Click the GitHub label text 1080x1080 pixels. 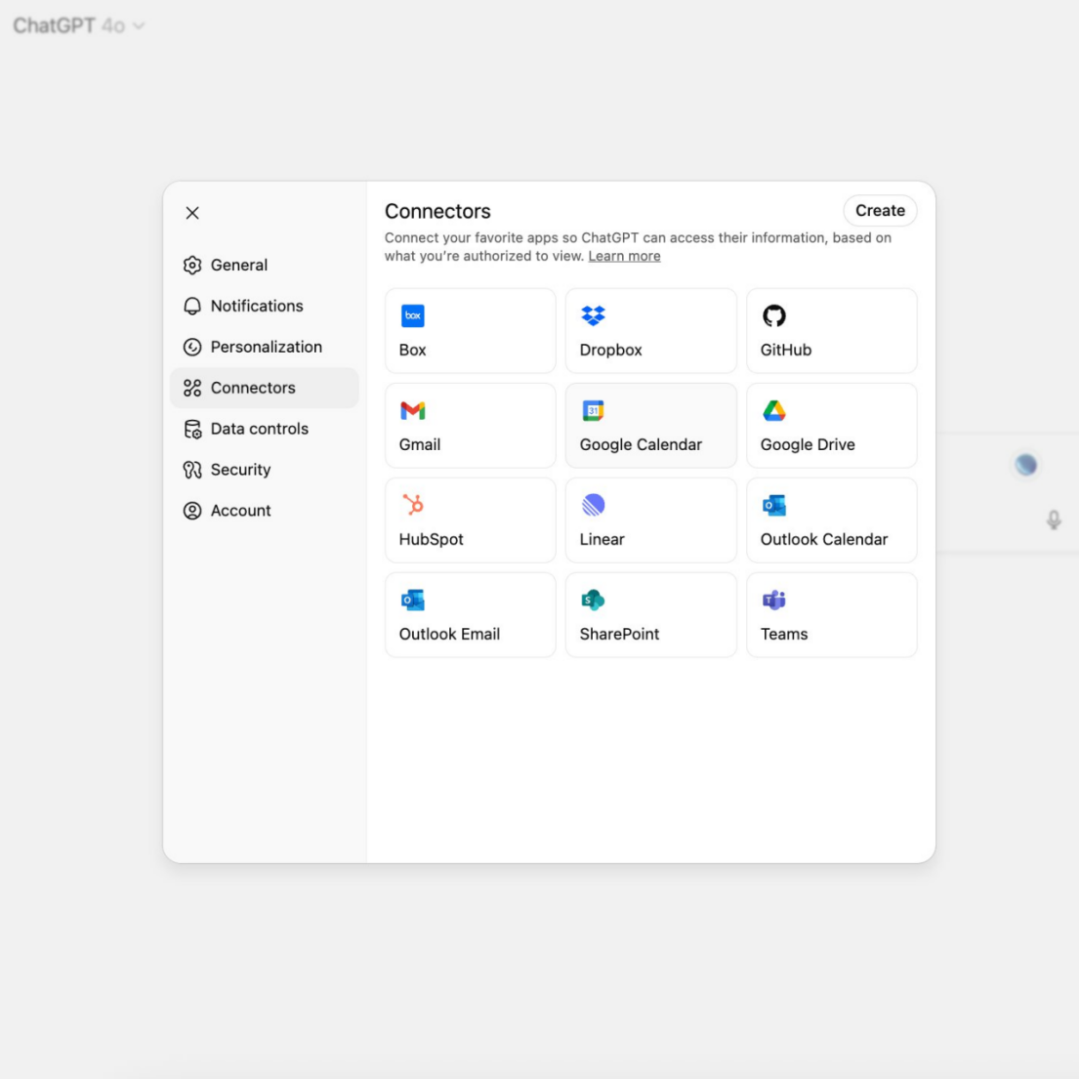[786, 350]
